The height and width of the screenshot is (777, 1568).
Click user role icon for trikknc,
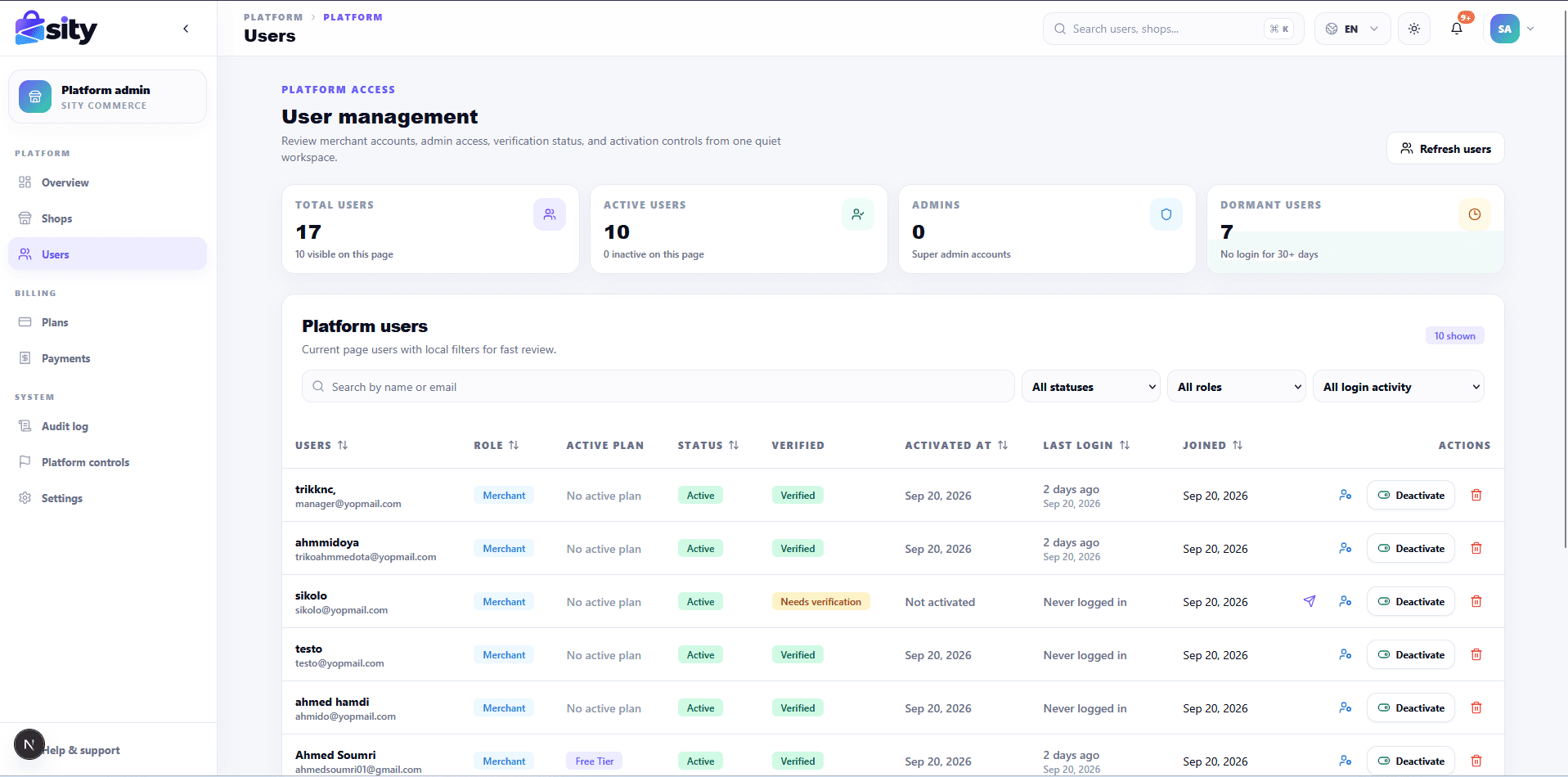click(1346, 495)
